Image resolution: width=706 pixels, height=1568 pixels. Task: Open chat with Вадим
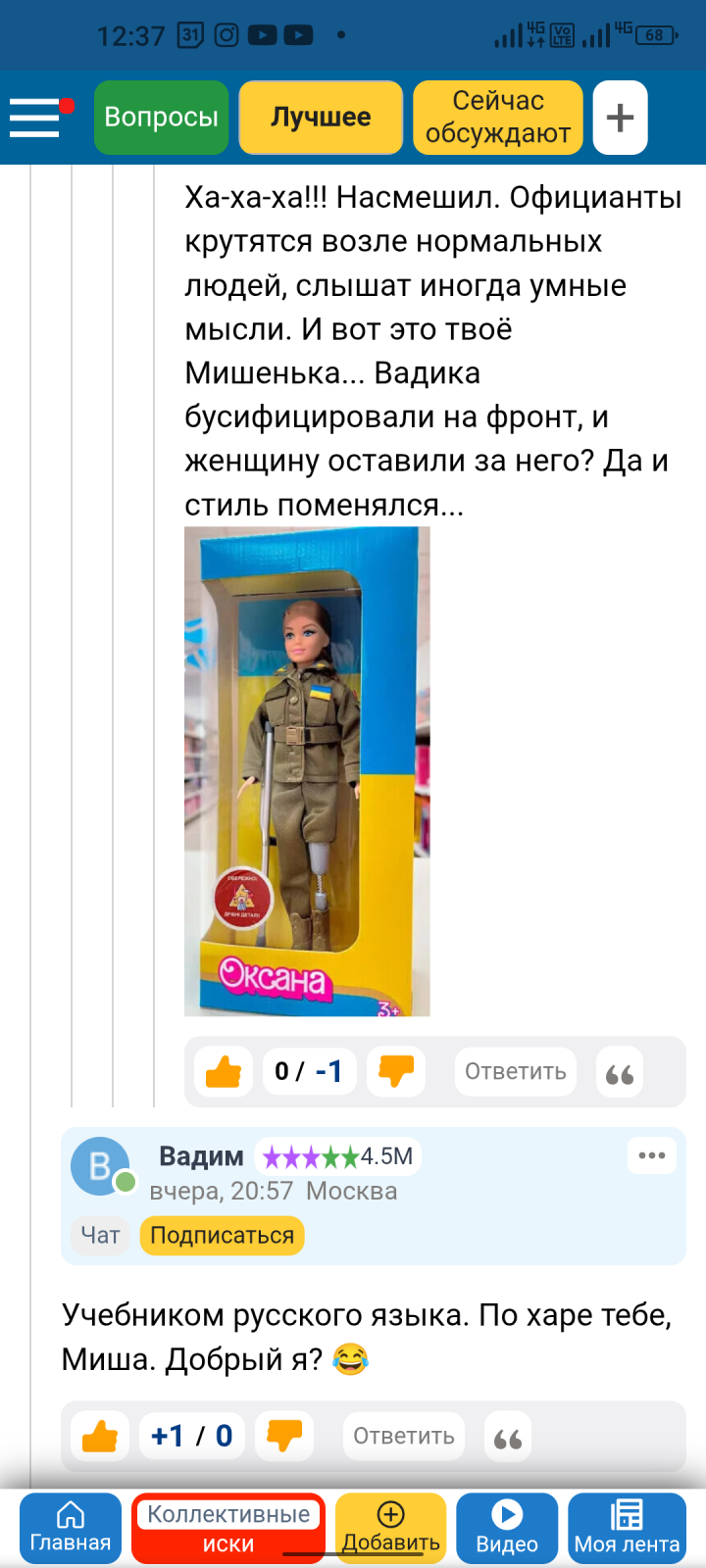100,1235
